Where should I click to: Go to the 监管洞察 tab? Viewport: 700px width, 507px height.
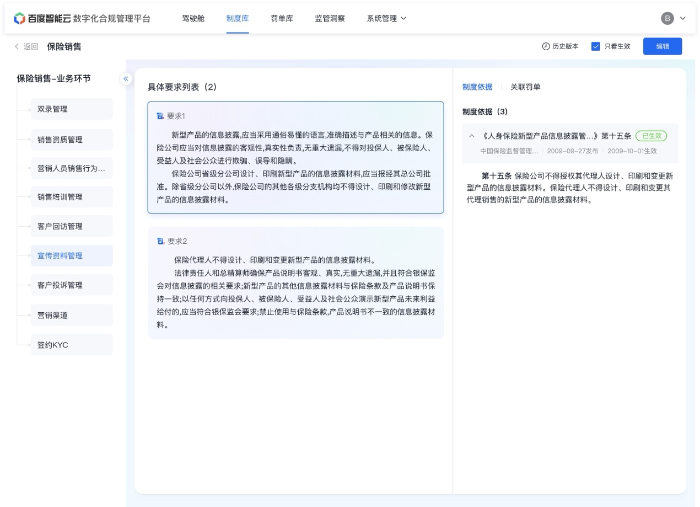tap(329, 18)
